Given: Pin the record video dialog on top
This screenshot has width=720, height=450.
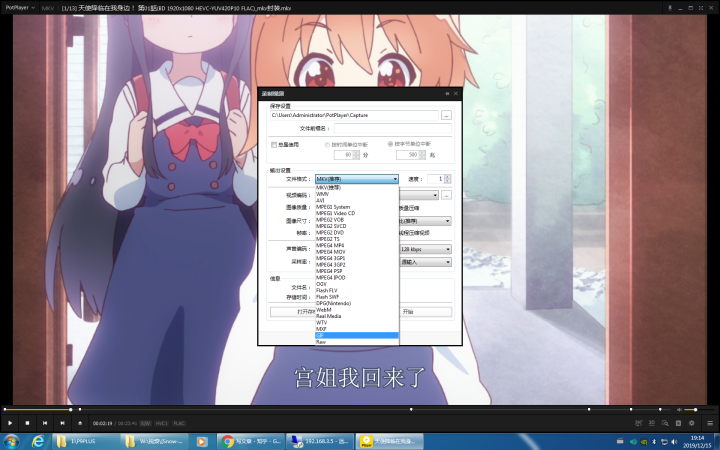Looking at the screenshot, I should [447, 94].
